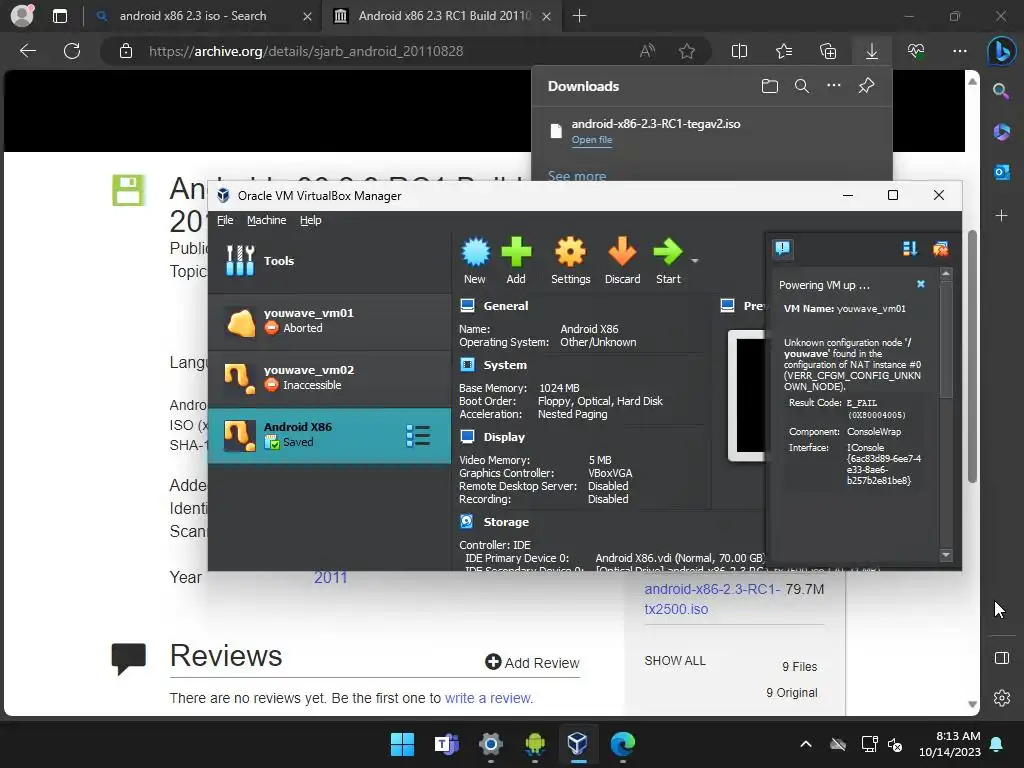The height and width of the screenshot is (768, 1024).
Task: Select youwave_vm02 inaccessible machine
Action: point(329,378)
